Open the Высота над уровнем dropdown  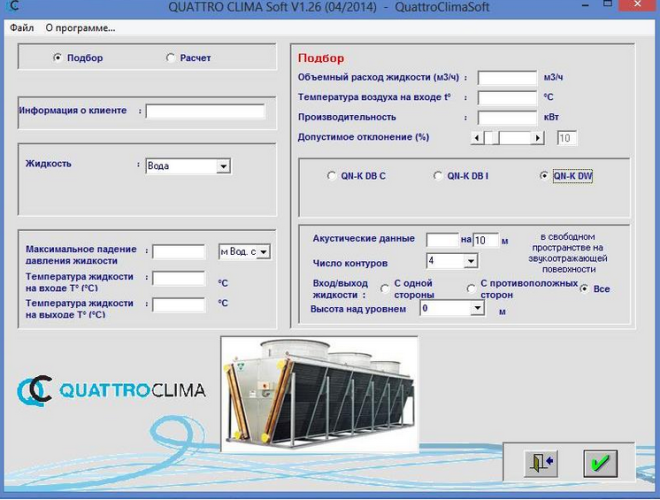(476, 309)
